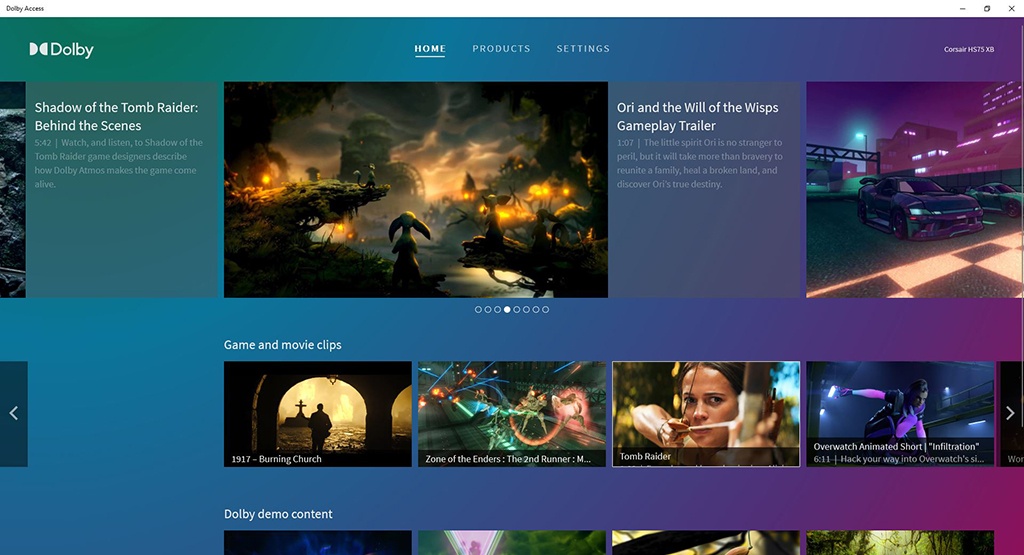Image resolution: width=1024 pixels, height=555 pixels.
Task: Click the Corsair HS75 XB device label
Action: coord(968,50)
